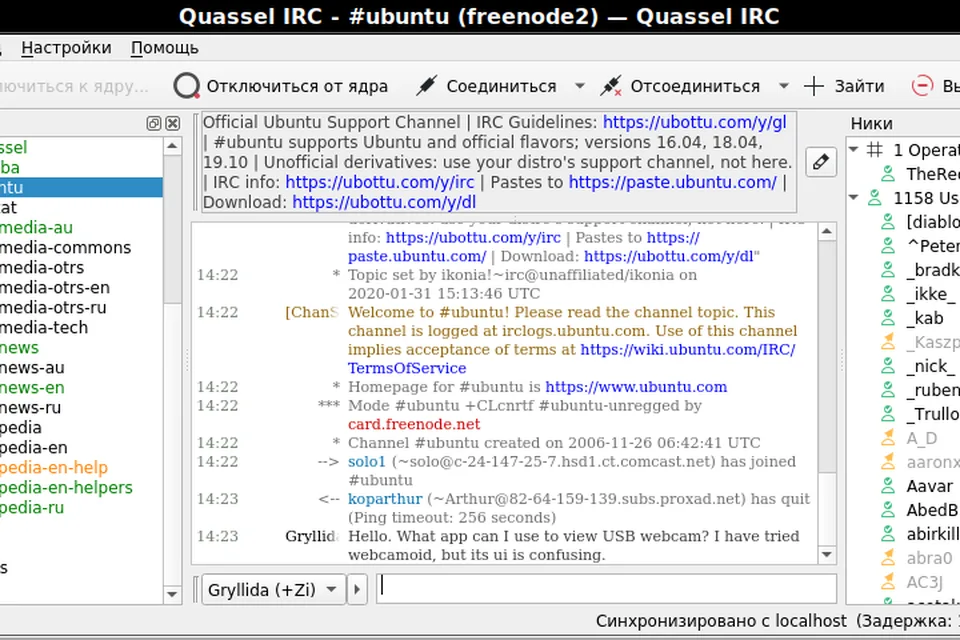The image size is (960, 640).
Task: Select user Aavar in nick list
Action: [929, 486]
